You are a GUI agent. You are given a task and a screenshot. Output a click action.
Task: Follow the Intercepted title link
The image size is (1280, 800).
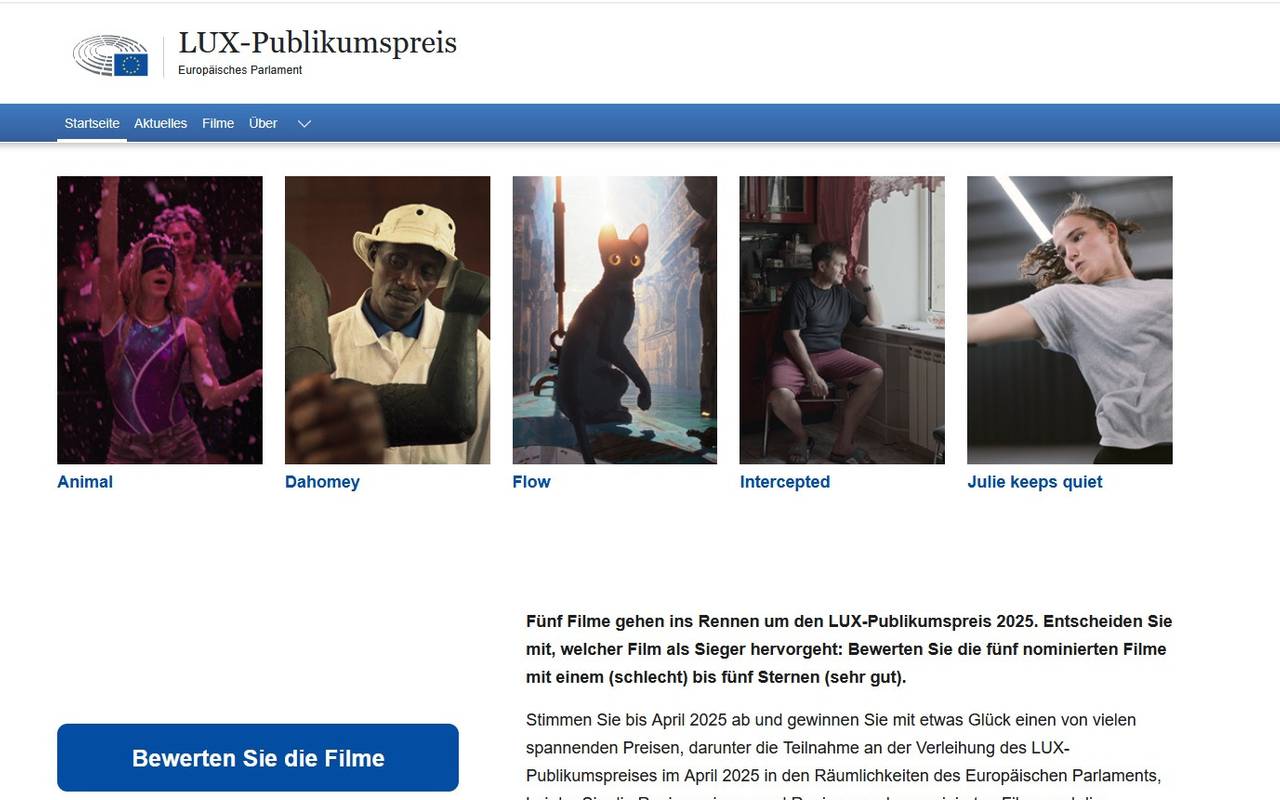pyautogui.click(x=785, y=482)
